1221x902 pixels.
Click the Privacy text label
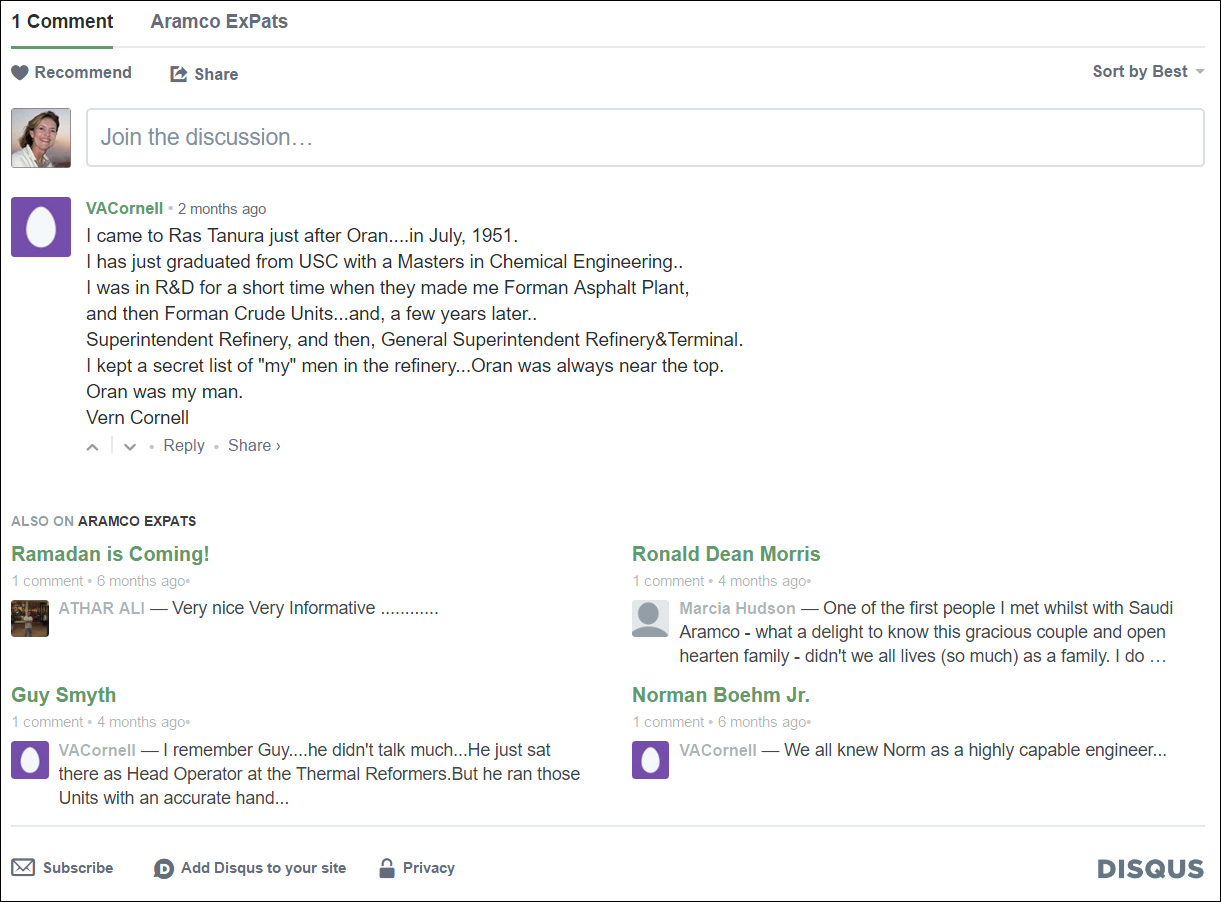[x=429, y=868]
